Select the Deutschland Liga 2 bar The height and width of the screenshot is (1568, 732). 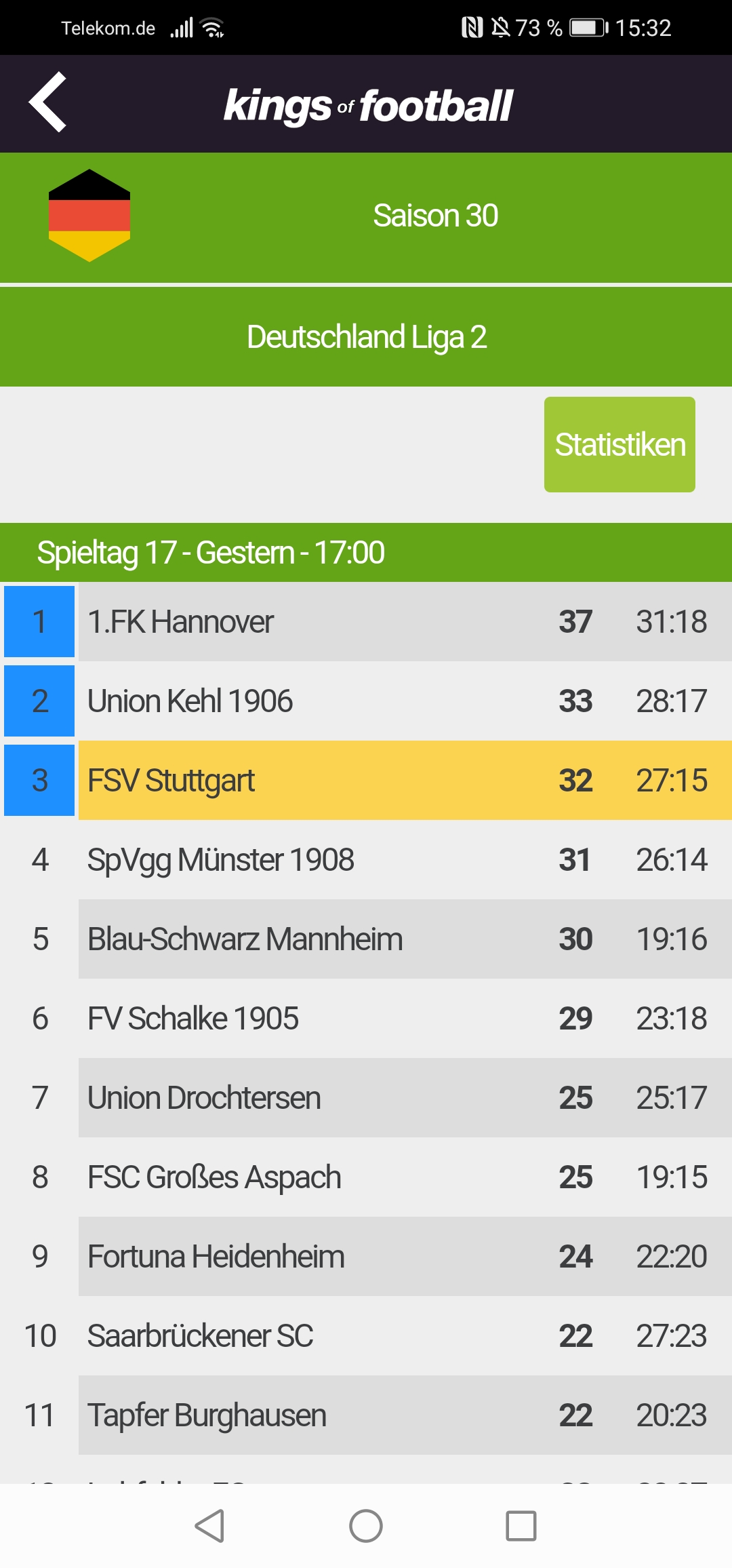coord(366,337)
